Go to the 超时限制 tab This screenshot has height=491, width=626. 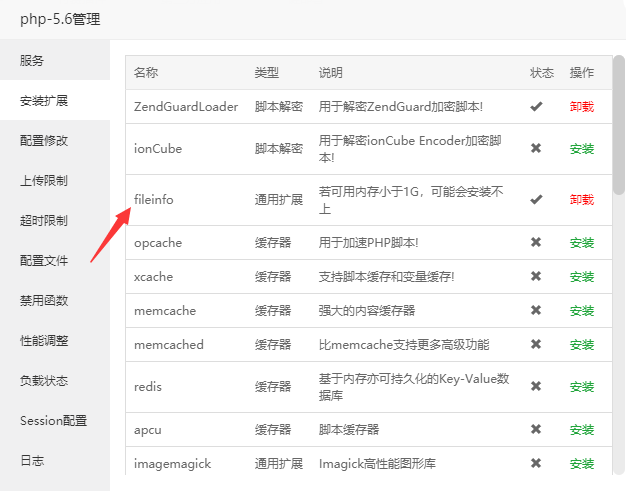pos(55,220)
